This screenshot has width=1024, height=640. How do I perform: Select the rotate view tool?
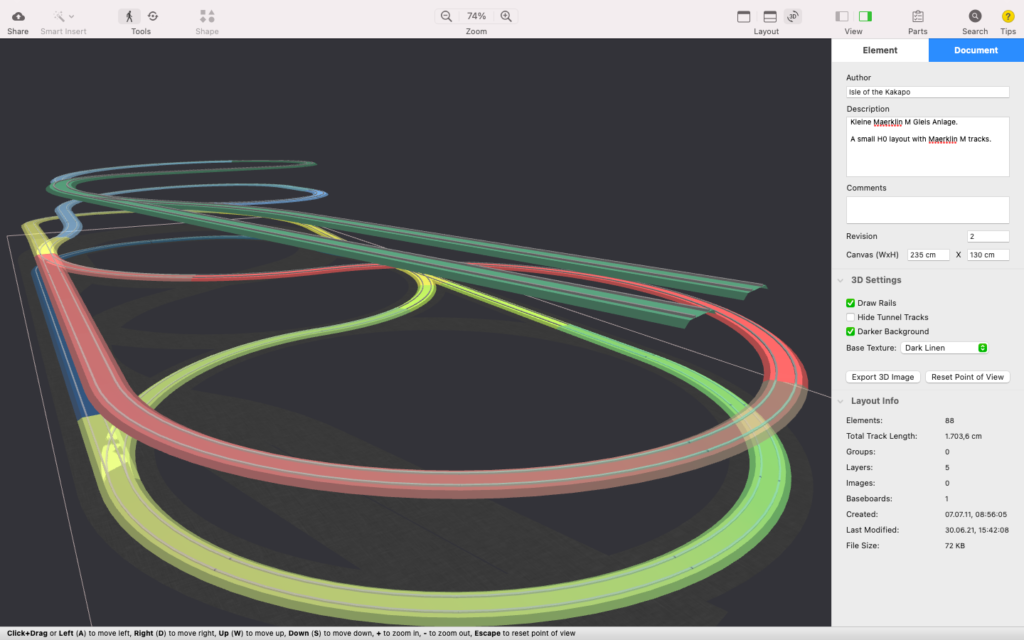pyautogui.click(x=153, y=16)
